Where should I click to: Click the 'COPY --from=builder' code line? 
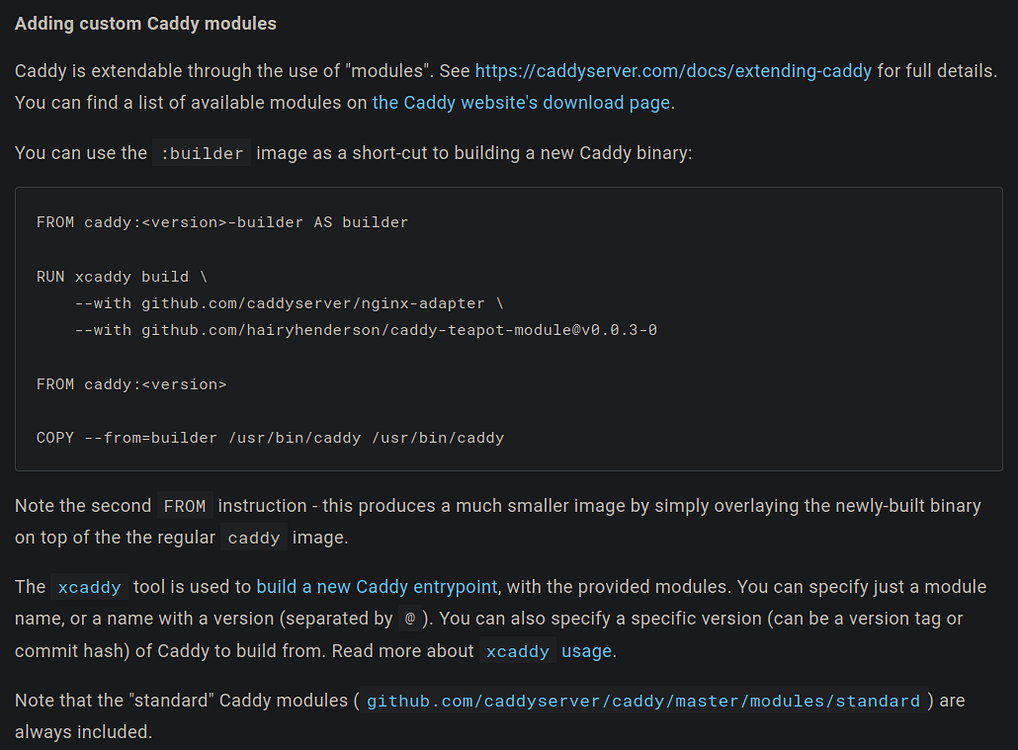point(270,438)
